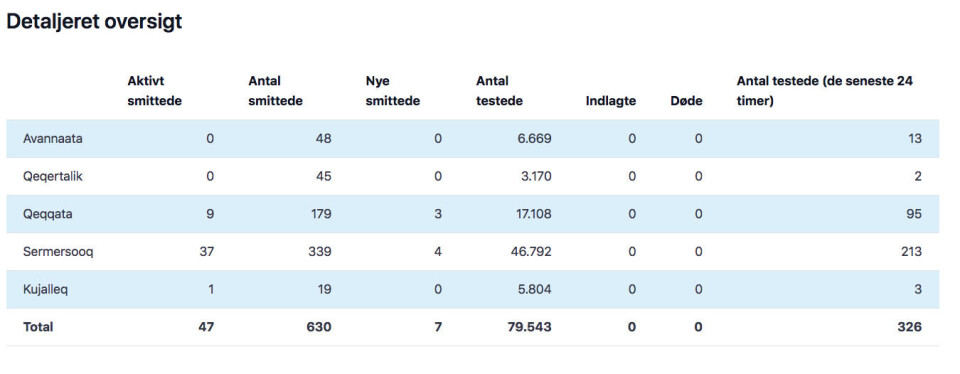Image resolution: width=960 pixels, height=374 pixels.
Task: Click the total 630 infected value
Action: 319,327
